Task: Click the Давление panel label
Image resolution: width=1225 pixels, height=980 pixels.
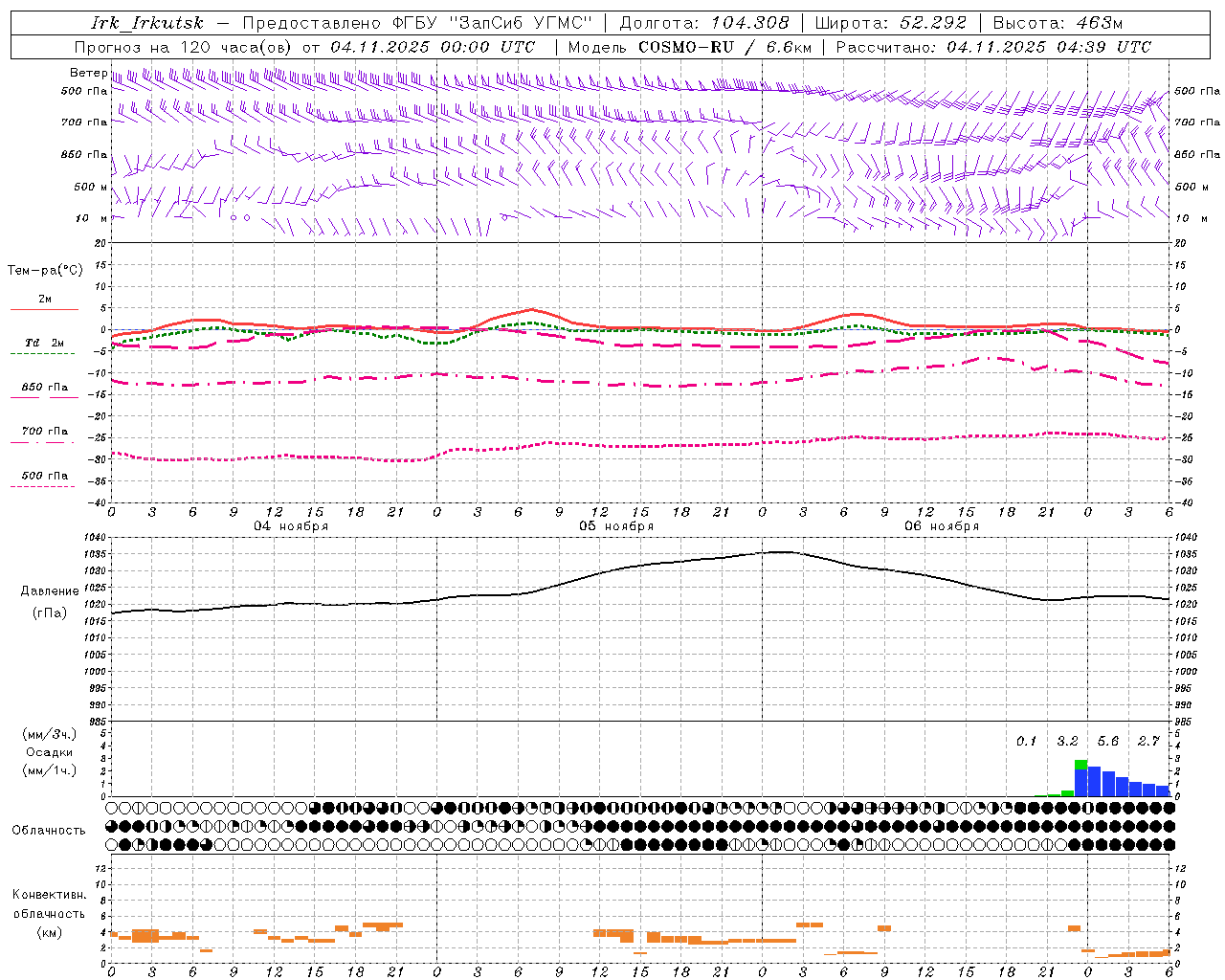Action: pos(50,591)
